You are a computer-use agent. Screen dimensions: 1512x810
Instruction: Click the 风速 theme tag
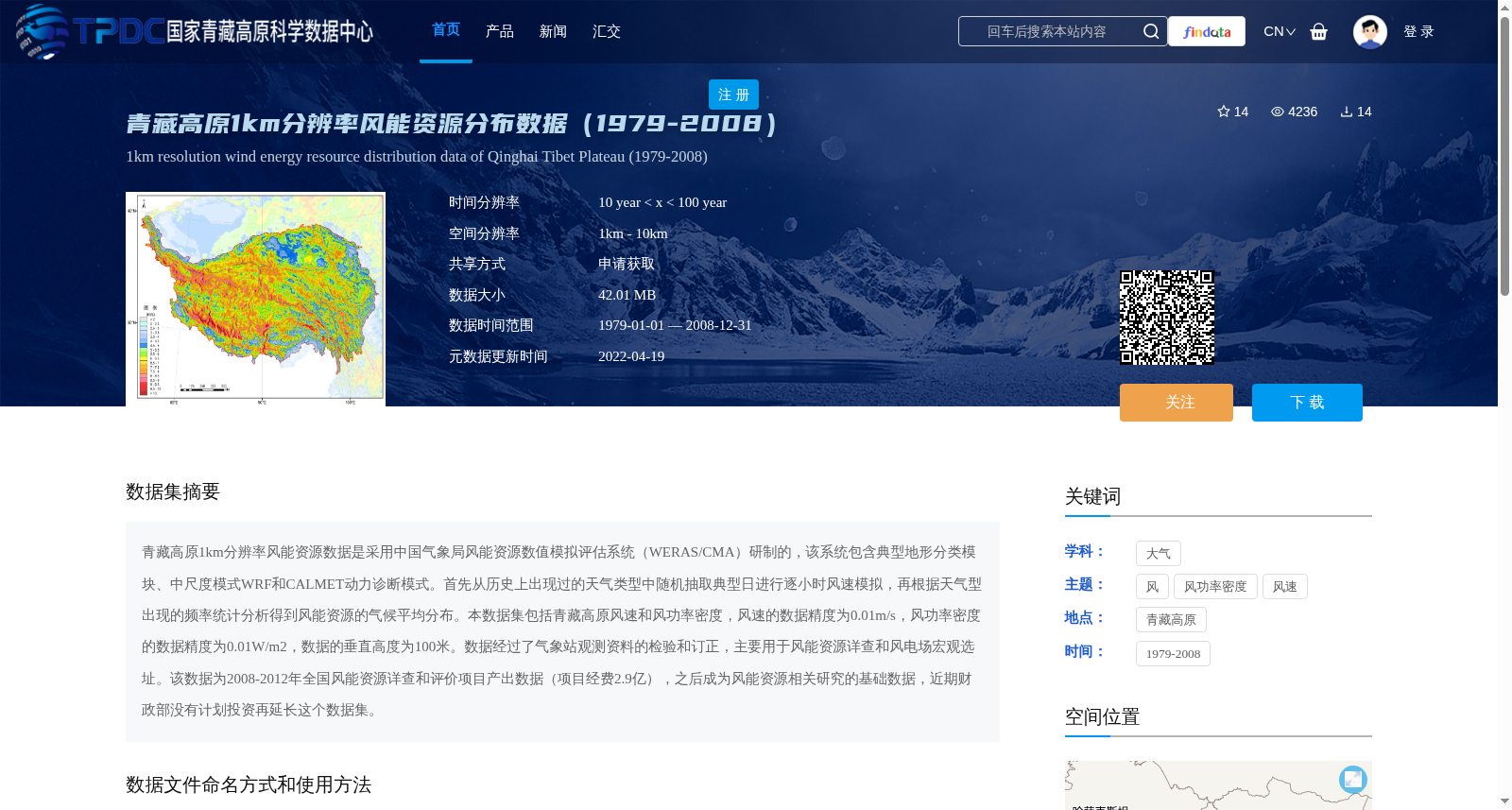pyautogui.click(x=1284, y=587)
